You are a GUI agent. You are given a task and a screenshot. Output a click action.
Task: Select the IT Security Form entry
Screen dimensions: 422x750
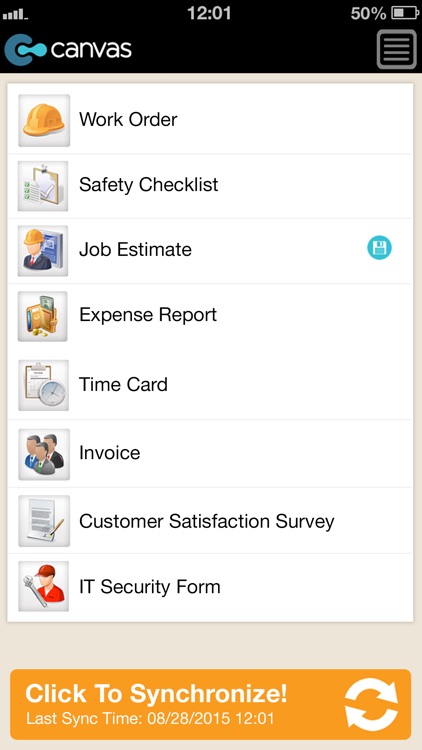(x=211, y=587)
